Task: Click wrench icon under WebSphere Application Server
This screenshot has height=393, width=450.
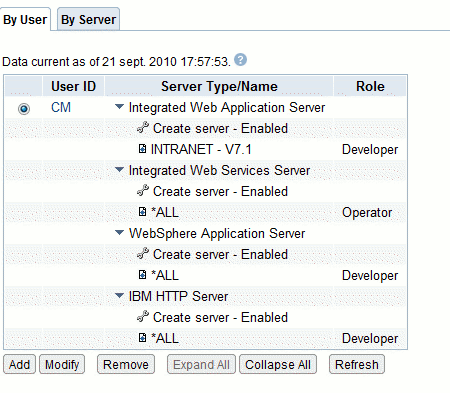Action: coord(143,254)
